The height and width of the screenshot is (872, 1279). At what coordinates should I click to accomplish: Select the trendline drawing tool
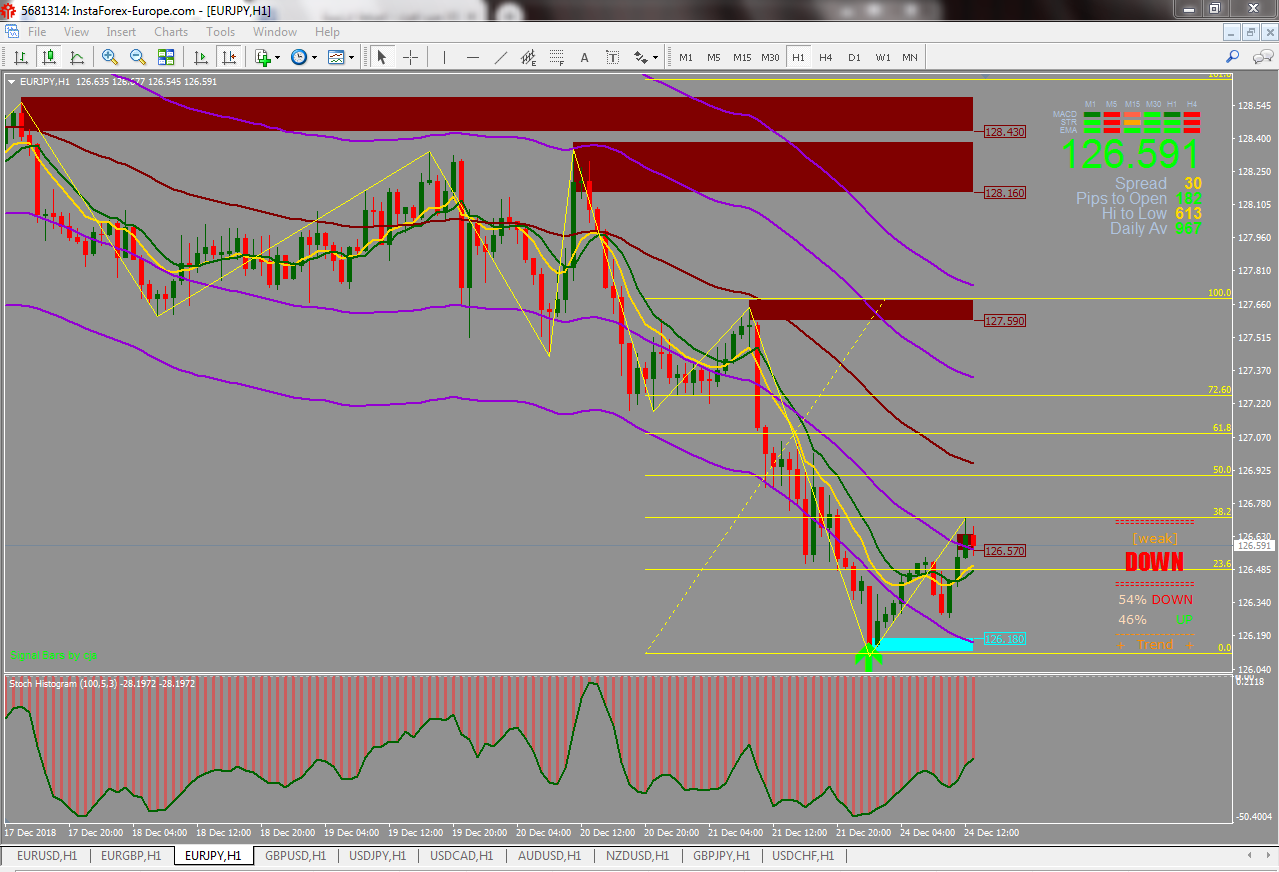tap(501, 58)
